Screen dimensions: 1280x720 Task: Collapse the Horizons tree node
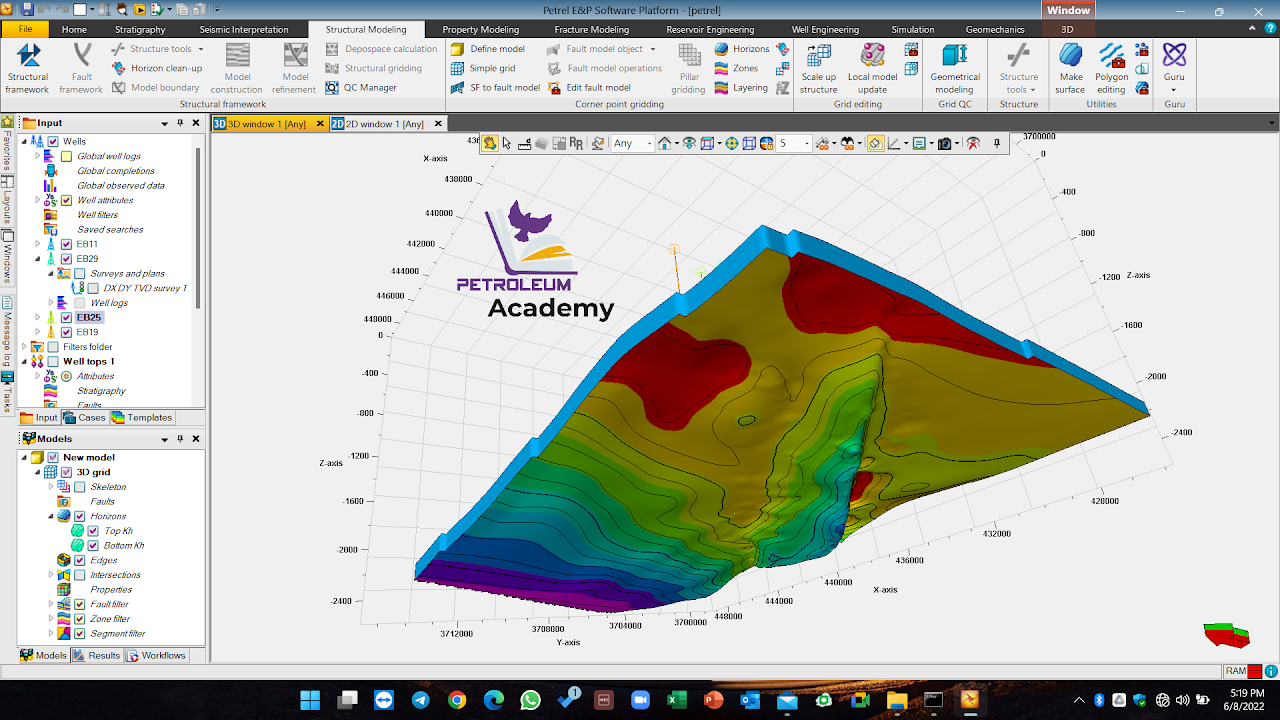pos(51,516)
